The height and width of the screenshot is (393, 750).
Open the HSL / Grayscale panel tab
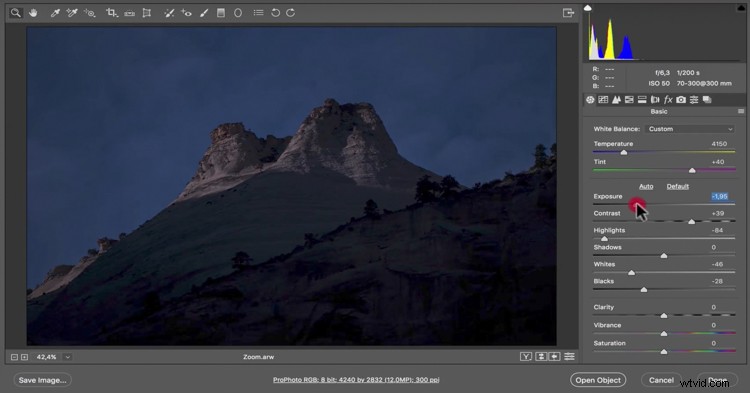click(x=629, y=99)
